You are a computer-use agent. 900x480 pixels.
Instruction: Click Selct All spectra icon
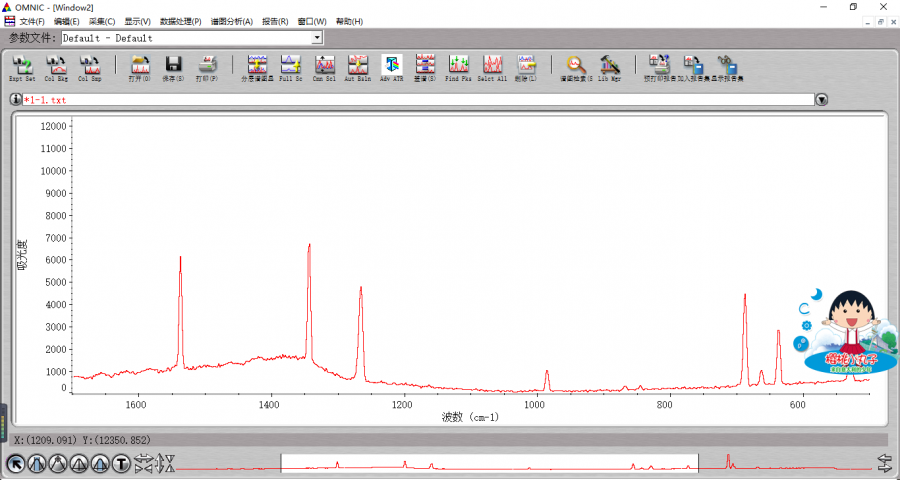[x=492, y=68]
